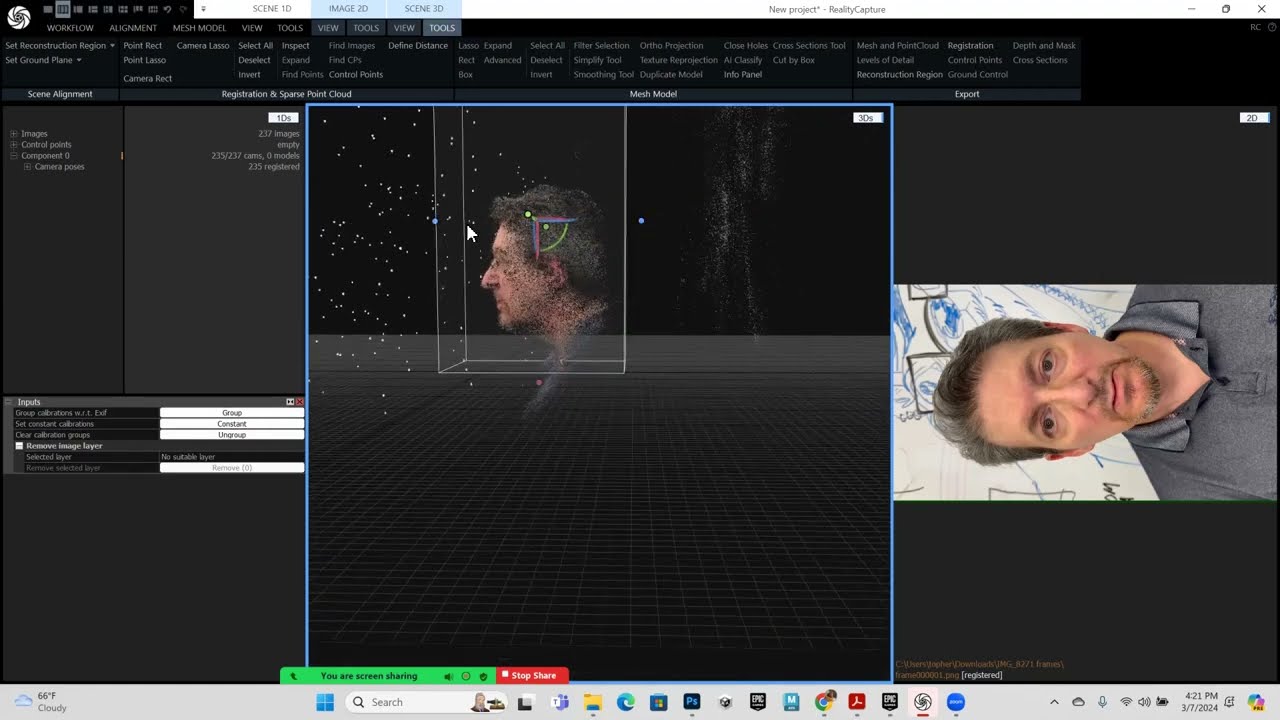This screenshot has height=720, width=1280.
Task: Click AI Classify tool
Action: (742, 60)
